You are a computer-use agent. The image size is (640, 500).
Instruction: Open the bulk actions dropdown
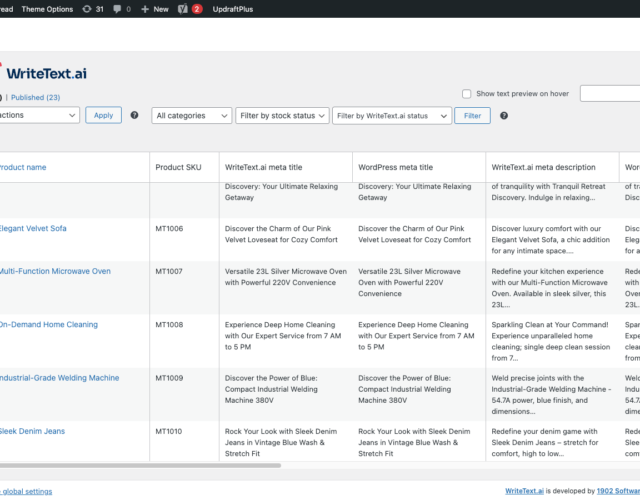tap(38, 116)
